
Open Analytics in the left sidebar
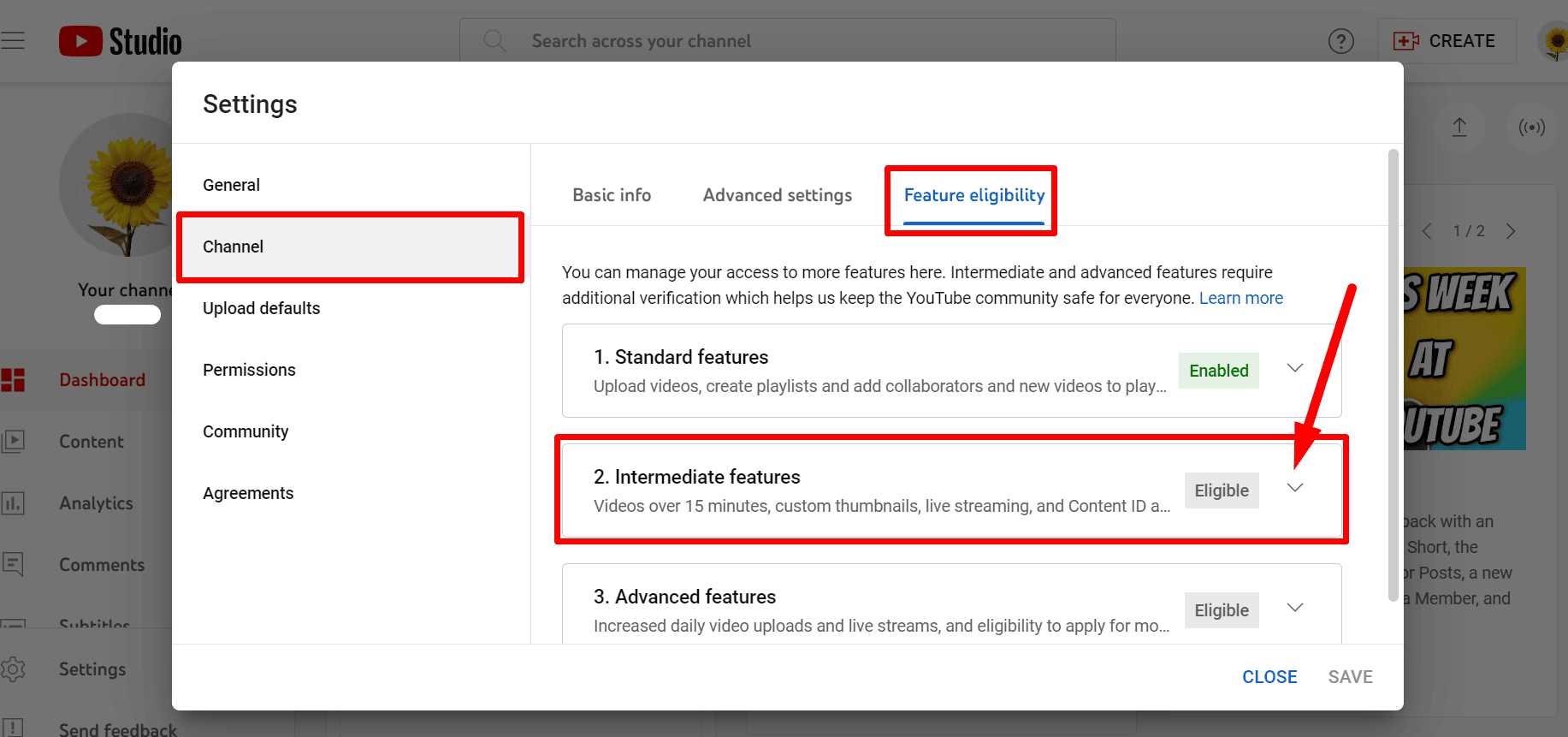click(x=96, y=503)
